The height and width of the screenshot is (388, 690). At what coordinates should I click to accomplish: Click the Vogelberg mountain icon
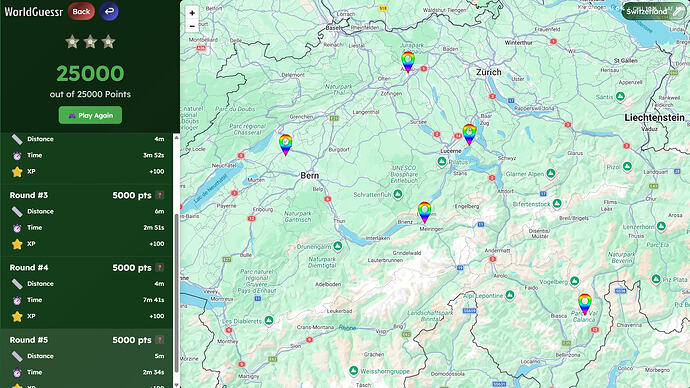(x=574, y=281)
